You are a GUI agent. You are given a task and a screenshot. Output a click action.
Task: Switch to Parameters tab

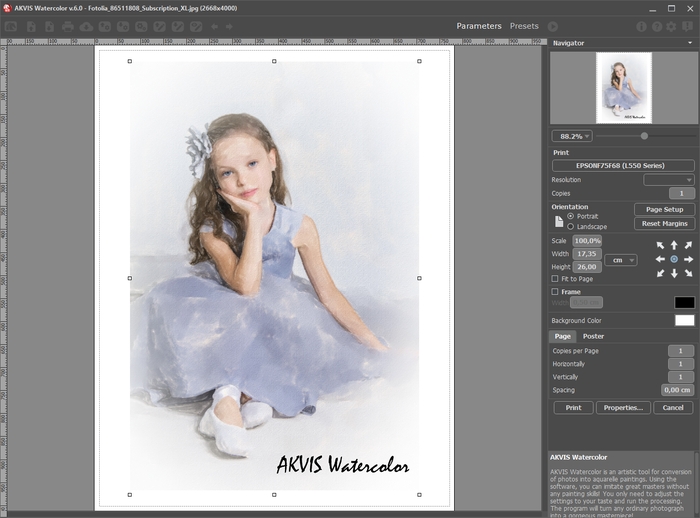pos(479,26)
